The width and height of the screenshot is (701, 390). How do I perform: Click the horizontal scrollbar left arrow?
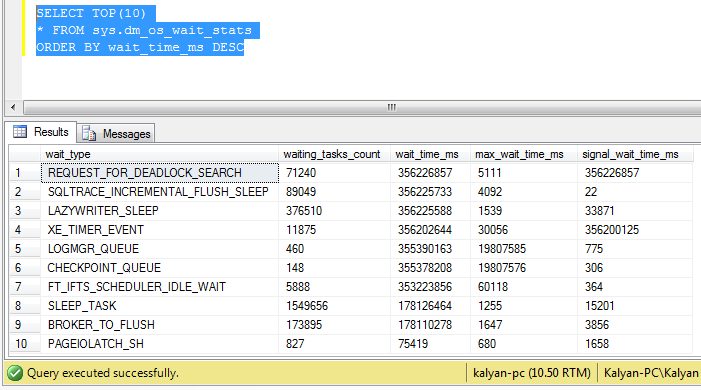click(13, 107)
